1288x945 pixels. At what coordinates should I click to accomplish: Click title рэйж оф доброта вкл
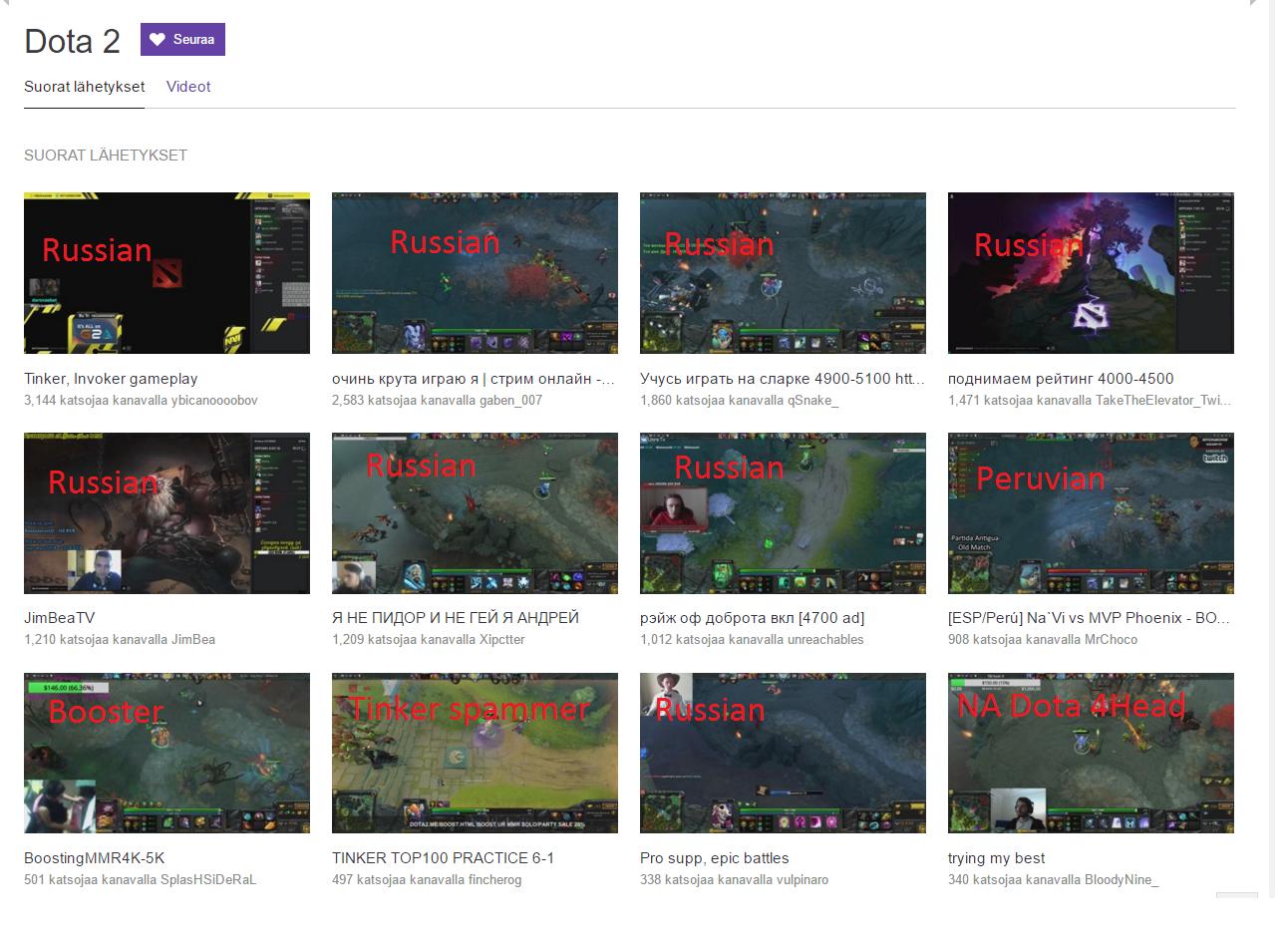point(752,618)
